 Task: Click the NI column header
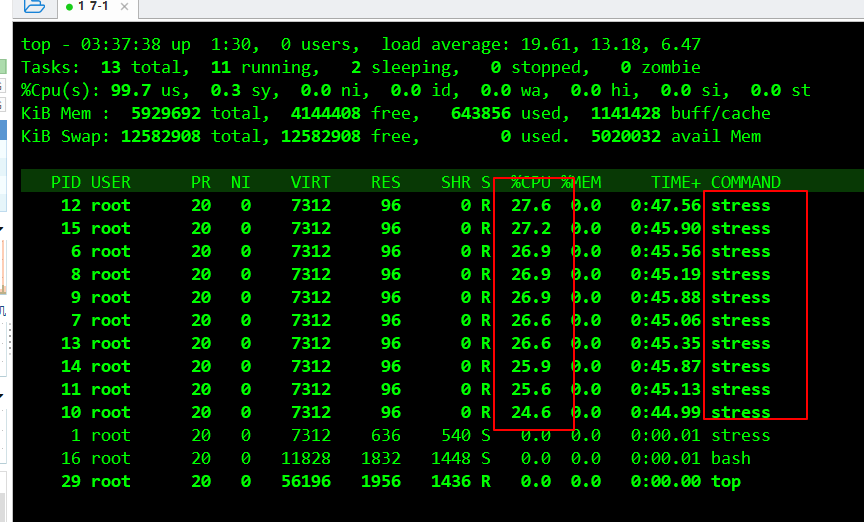(x=241, y=182)
